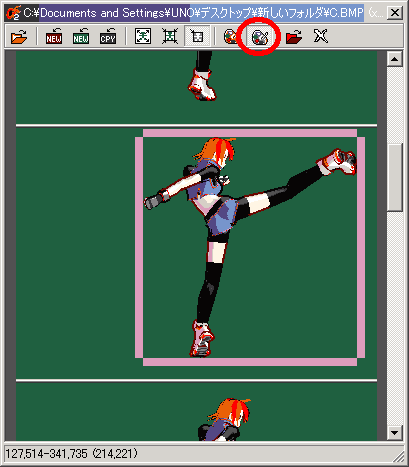Open the dark red folder icon
This screenshot has height=467, width=409.
coord(294,36)
